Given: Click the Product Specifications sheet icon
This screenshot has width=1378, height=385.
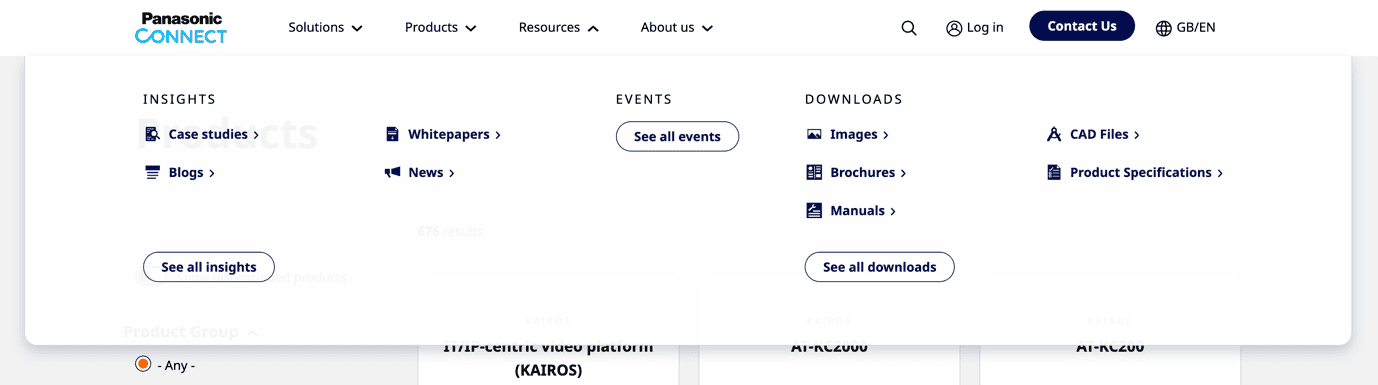Looking at the screenshot, I should click(x=1053, y=172).
